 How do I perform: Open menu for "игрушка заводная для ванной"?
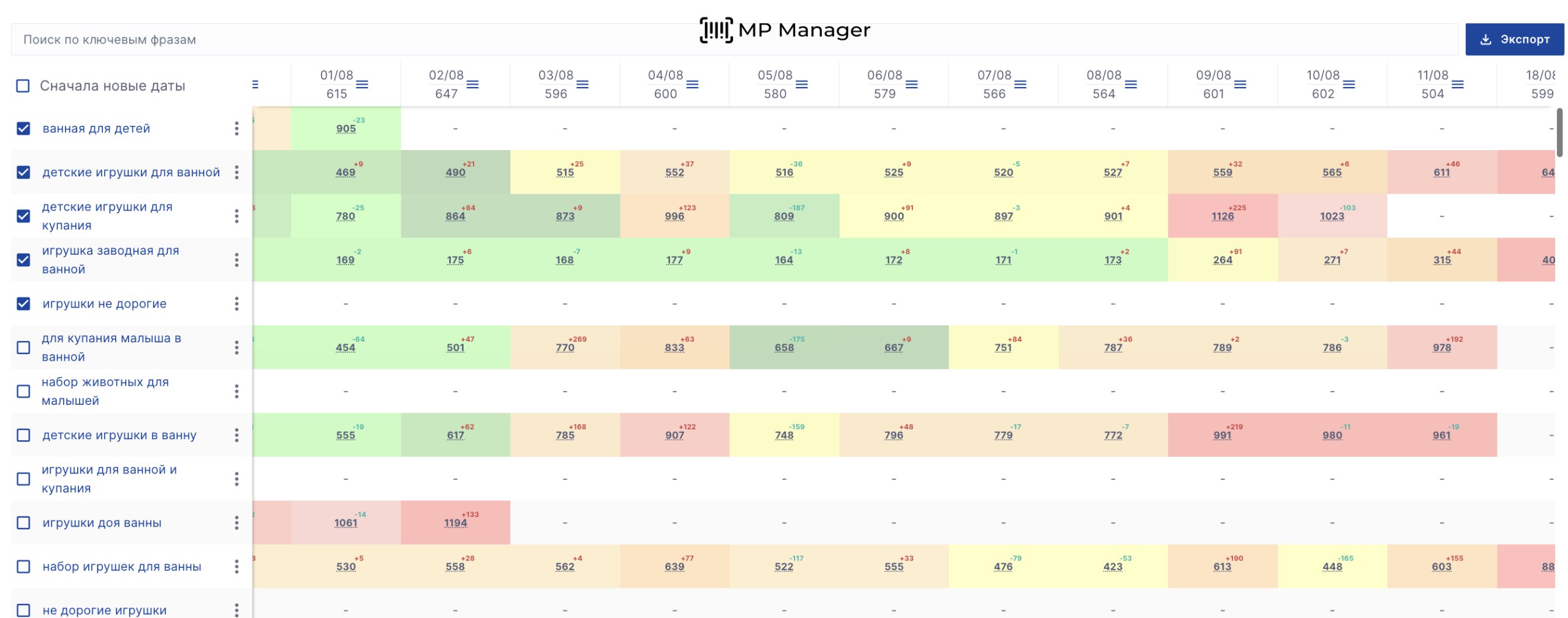coord(236,260)
